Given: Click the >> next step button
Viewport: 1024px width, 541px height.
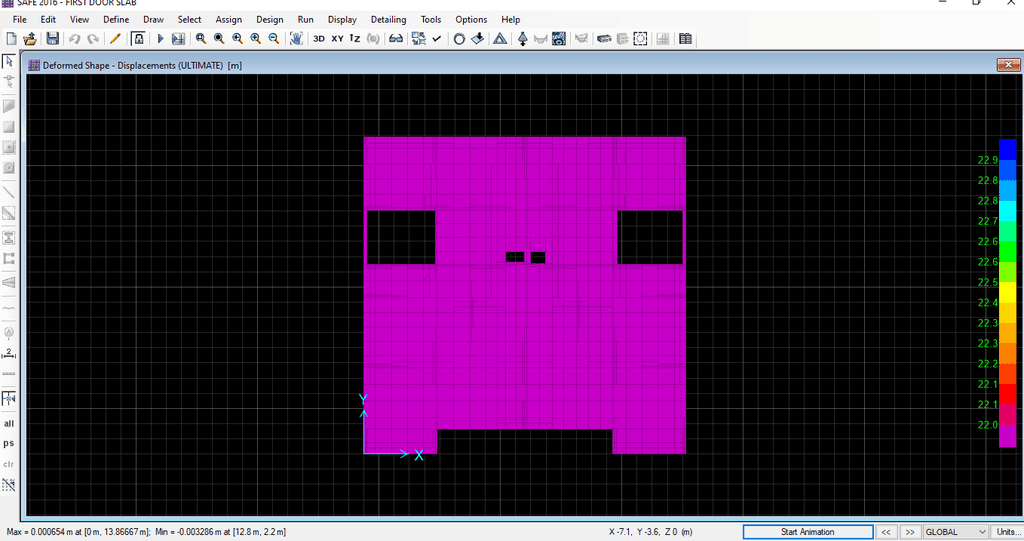Looking at the screenshot, I should [910, 532].
